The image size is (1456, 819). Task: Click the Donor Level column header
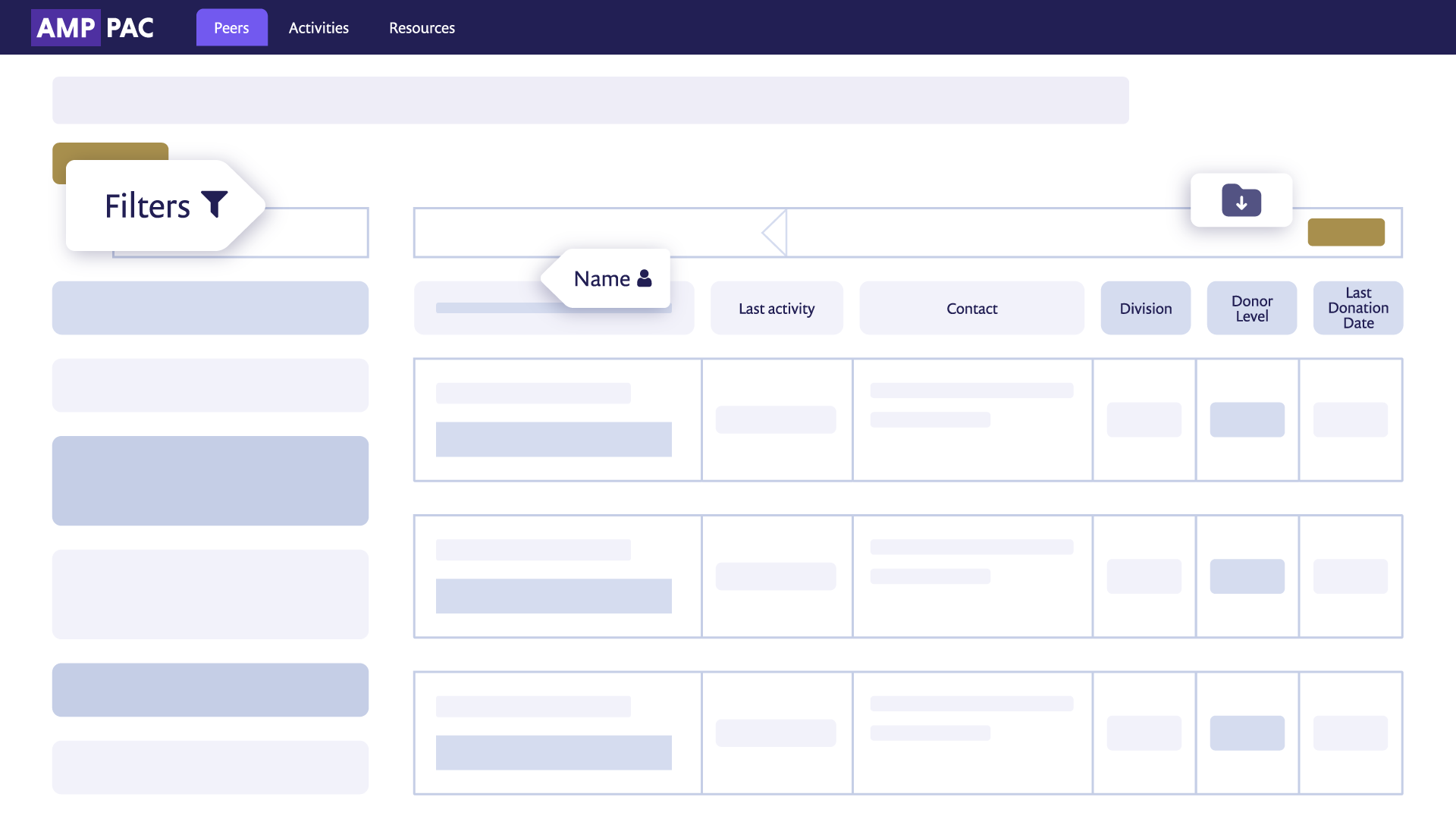[1251, 309]
